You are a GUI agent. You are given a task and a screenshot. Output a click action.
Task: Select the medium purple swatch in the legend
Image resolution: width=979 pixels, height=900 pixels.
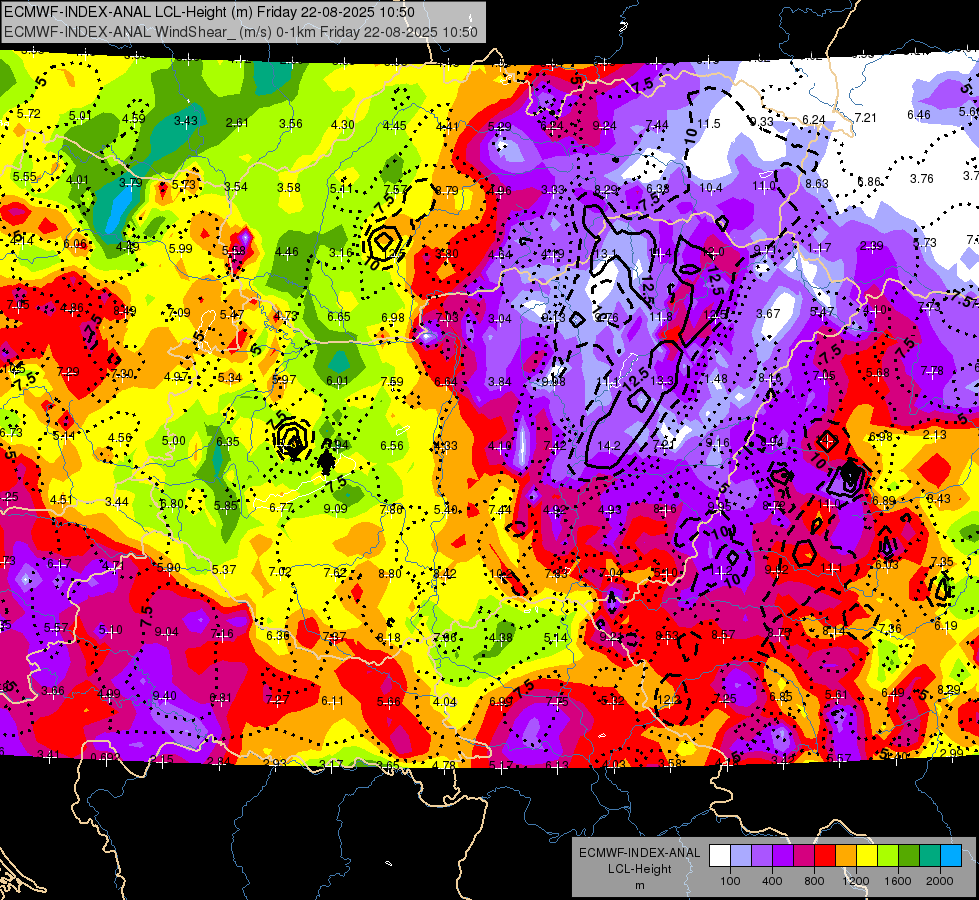click(762, 856)
